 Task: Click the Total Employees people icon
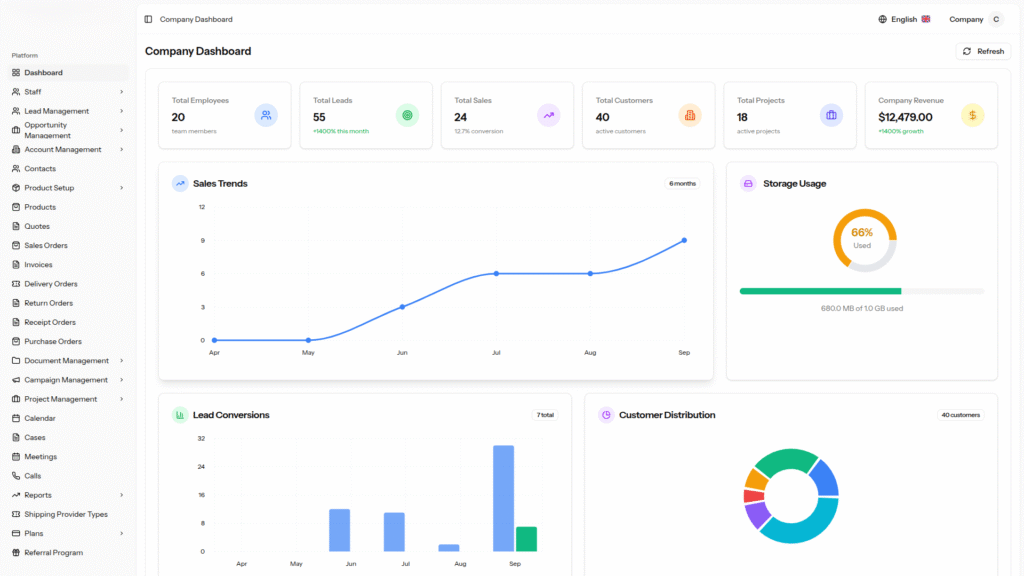coord(266,116)
